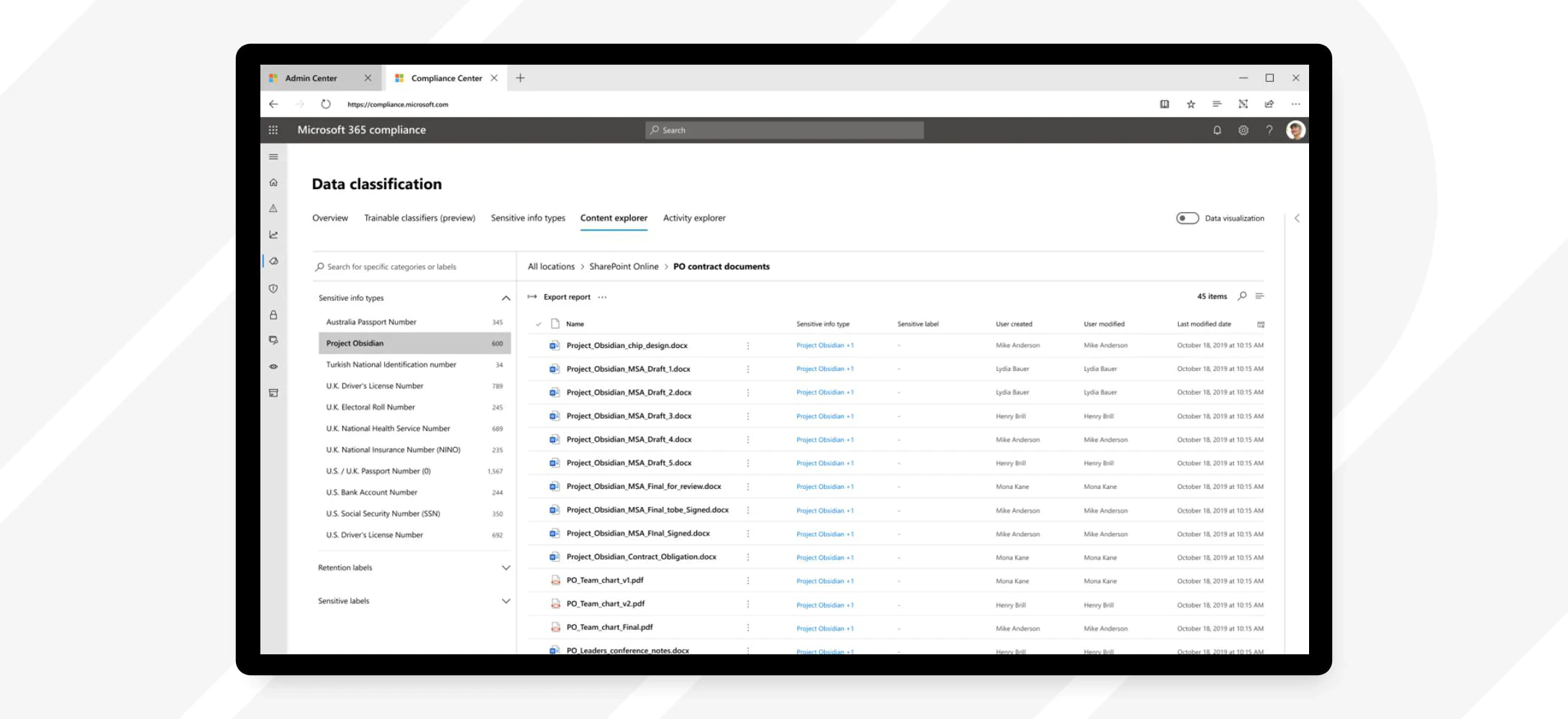The image size is (1568, 719).
Task: Click the Export report button
Action: pos(567,296)
